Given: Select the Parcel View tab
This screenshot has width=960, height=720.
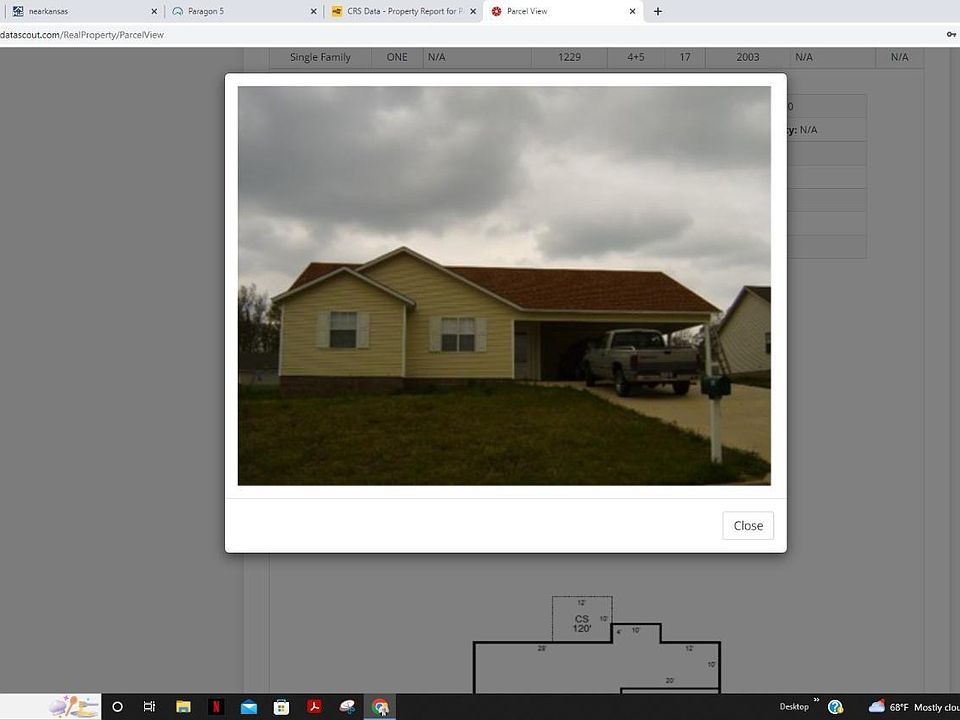Looking at the screenshot, I should click(x=562, y=11).
